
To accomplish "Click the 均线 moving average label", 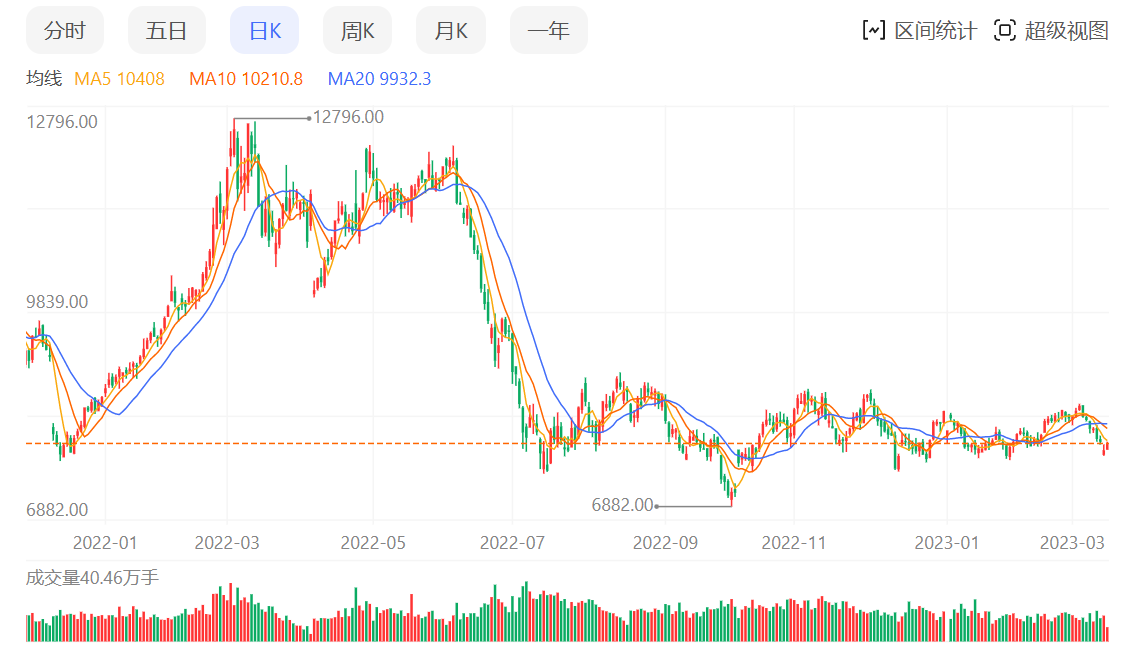I will click(44, 78).
